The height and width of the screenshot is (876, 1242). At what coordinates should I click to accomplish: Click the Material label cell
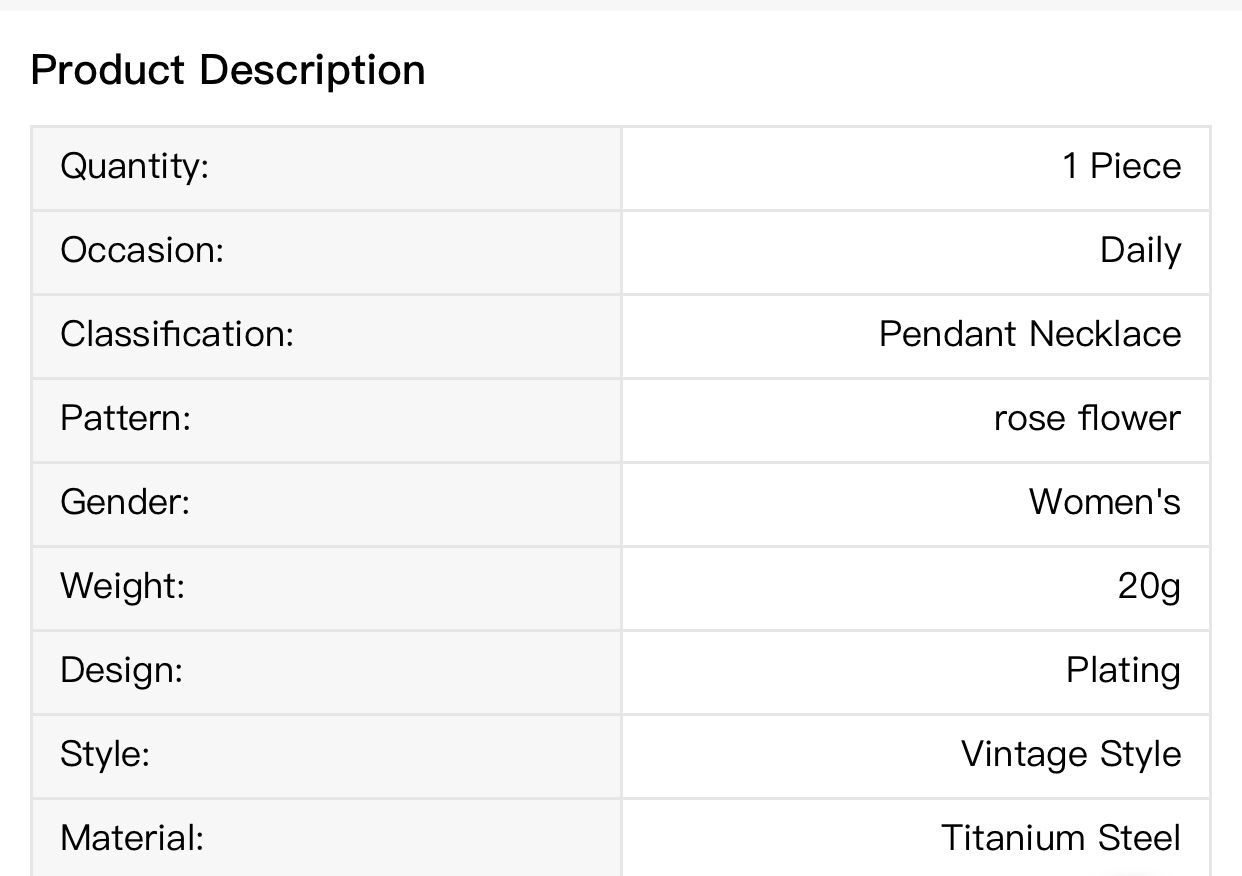[132, 838]
